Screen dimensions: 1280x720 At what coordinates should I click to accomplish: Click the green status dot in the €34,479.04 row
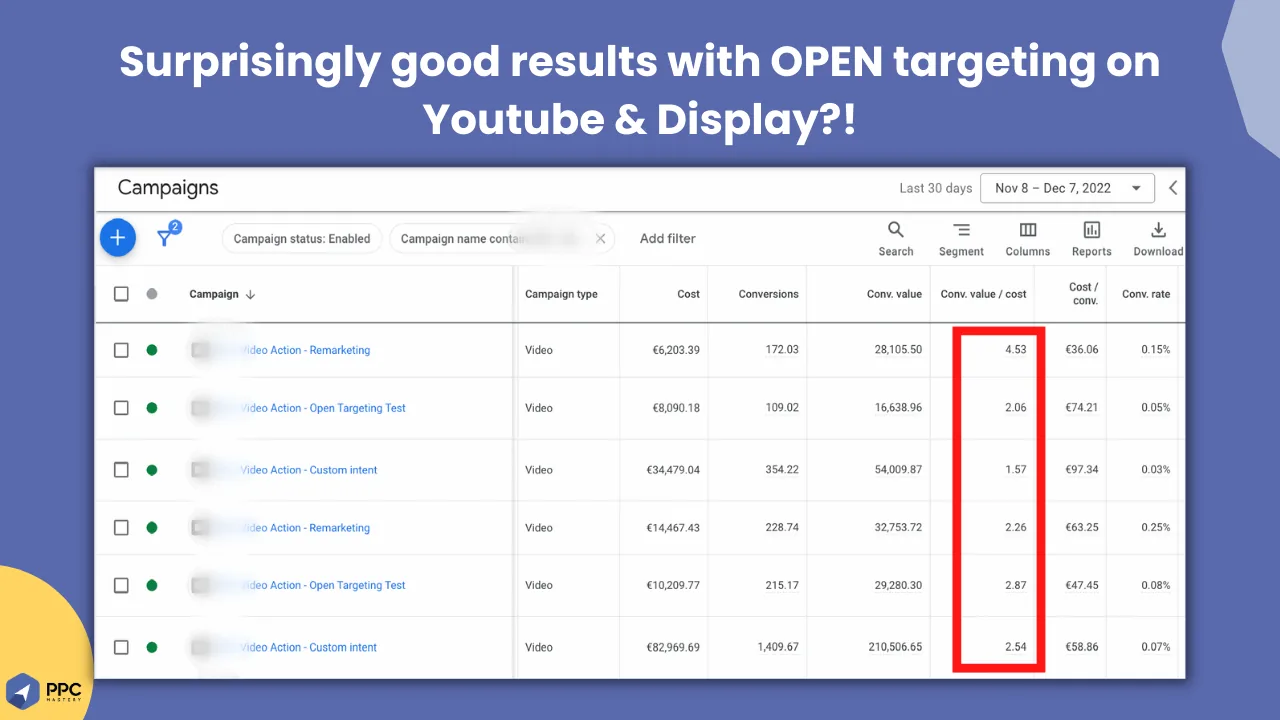point(152,470)
